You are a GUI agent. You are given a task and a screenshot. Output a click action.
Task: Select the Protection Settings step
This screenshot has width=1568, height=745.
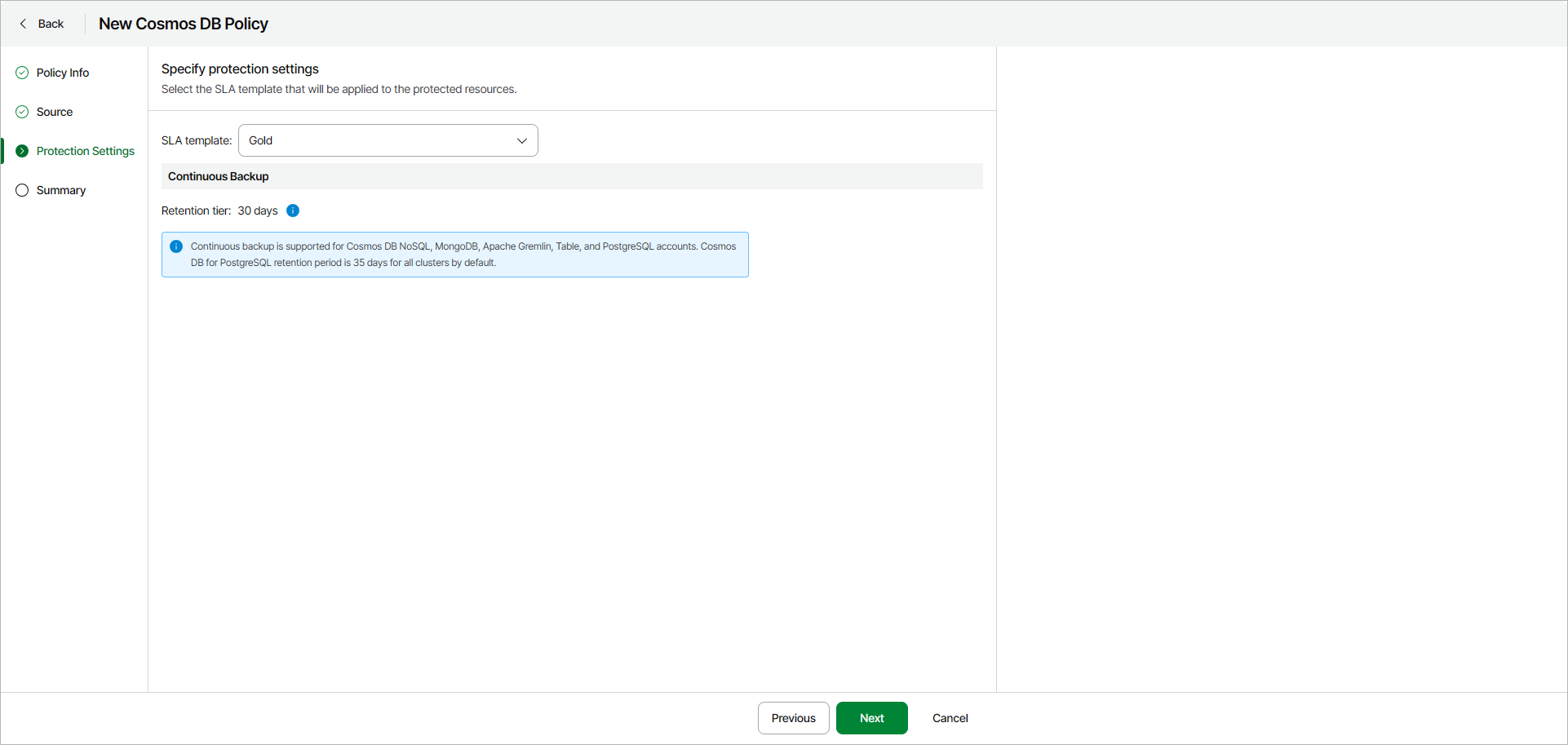(x=86, y=151)
